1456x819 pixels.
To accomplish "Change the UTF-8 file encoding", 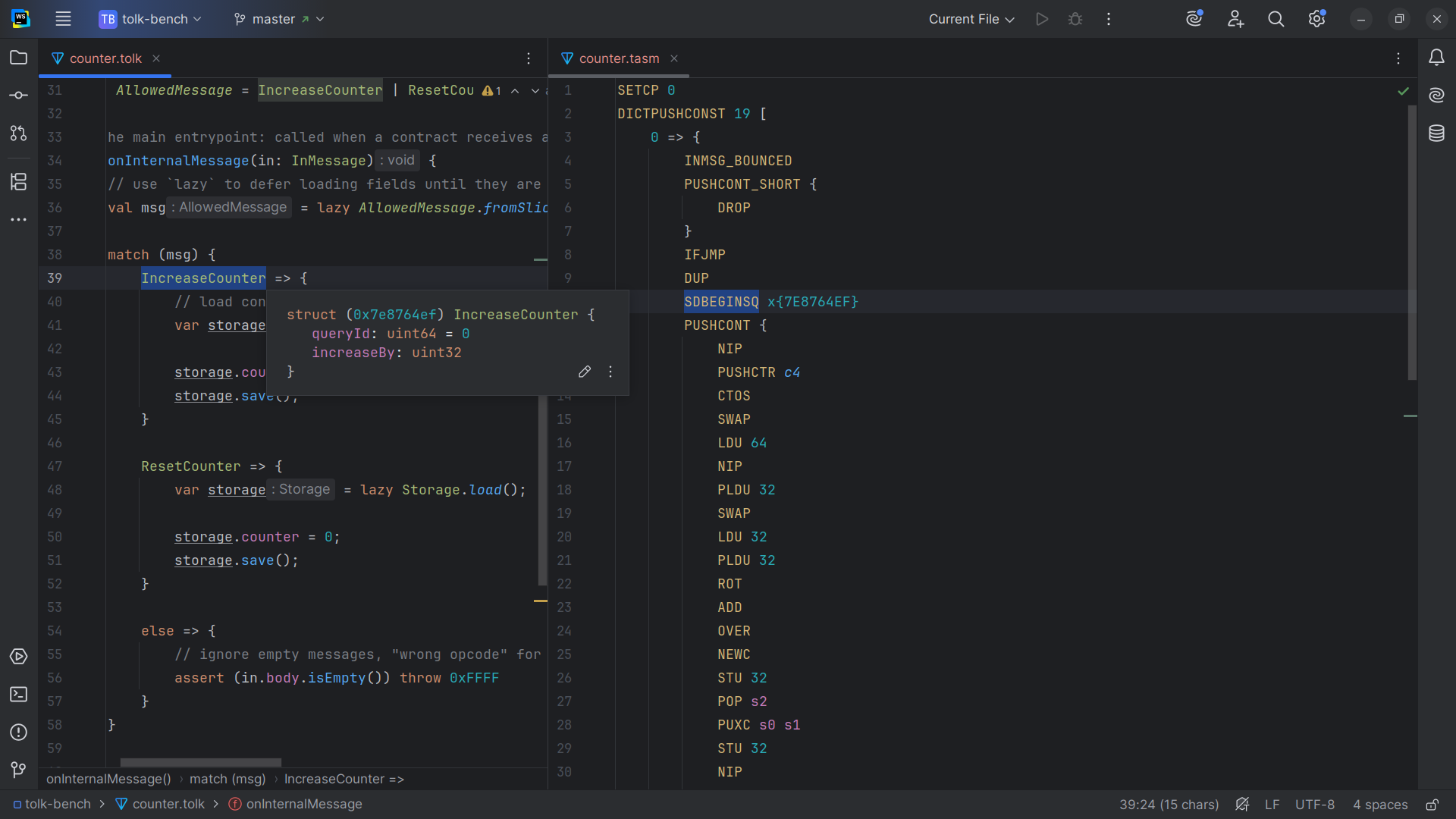I will [1315, 805].
